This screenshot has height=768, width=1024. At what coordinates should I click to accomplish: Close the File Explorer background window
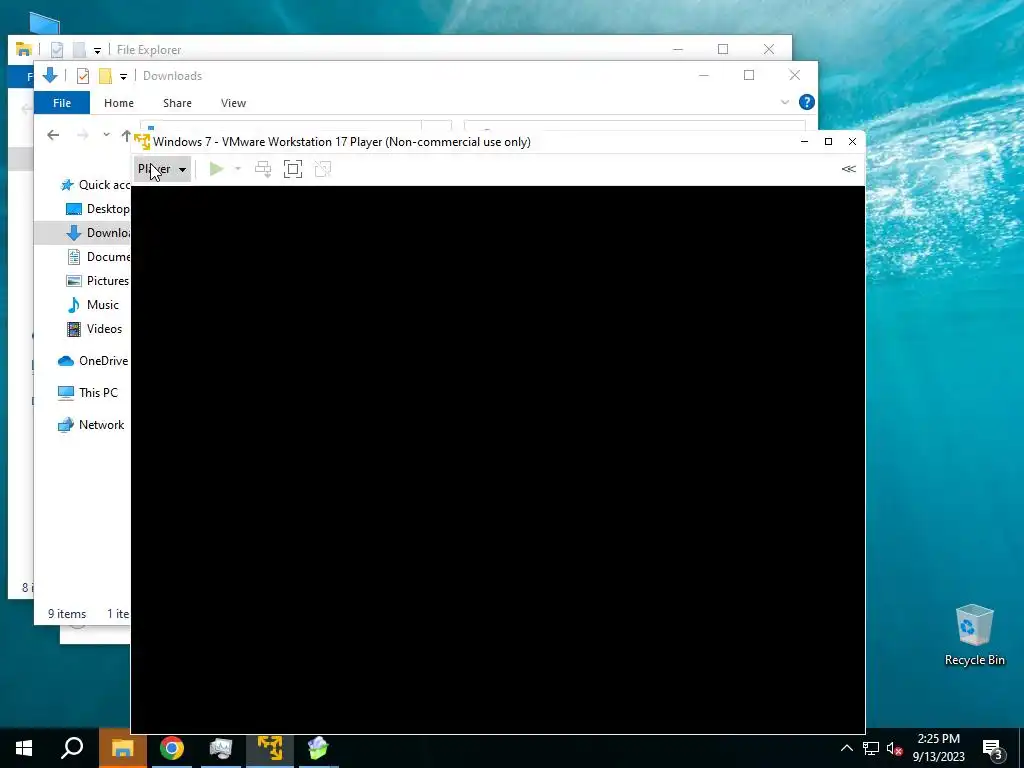point(769,49)
